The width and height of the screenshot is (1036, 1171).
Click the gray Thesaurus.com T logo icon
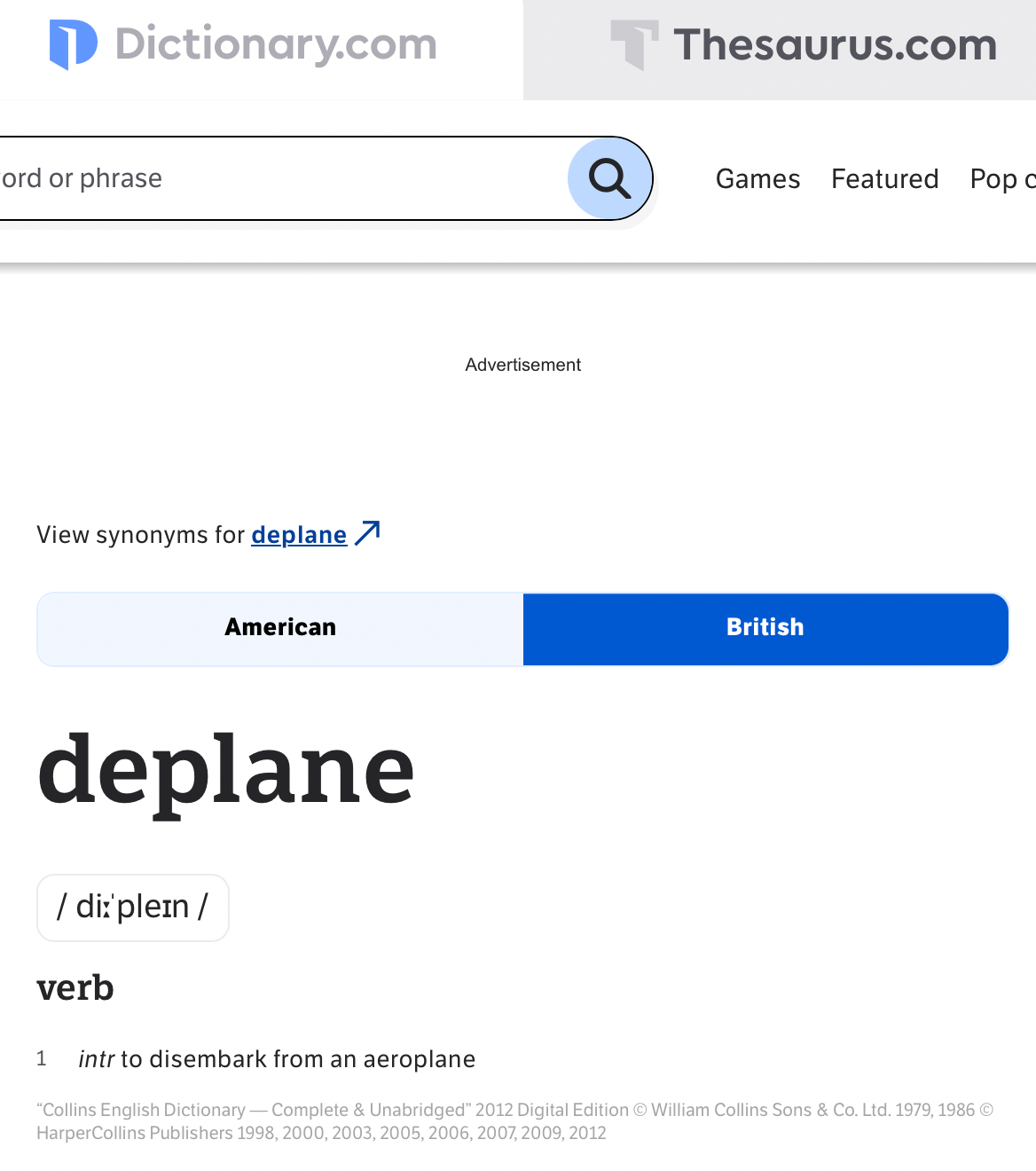[x=634, y=44]
